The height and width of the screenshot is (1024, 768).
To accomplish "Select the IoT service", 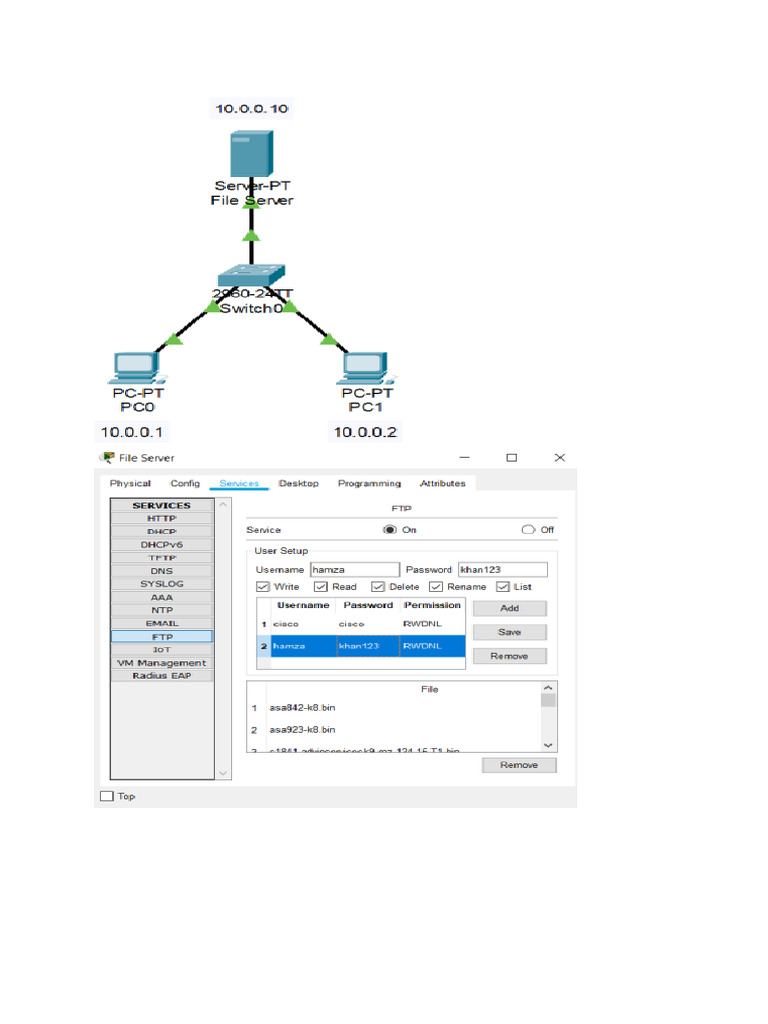I will coord(162,650).
